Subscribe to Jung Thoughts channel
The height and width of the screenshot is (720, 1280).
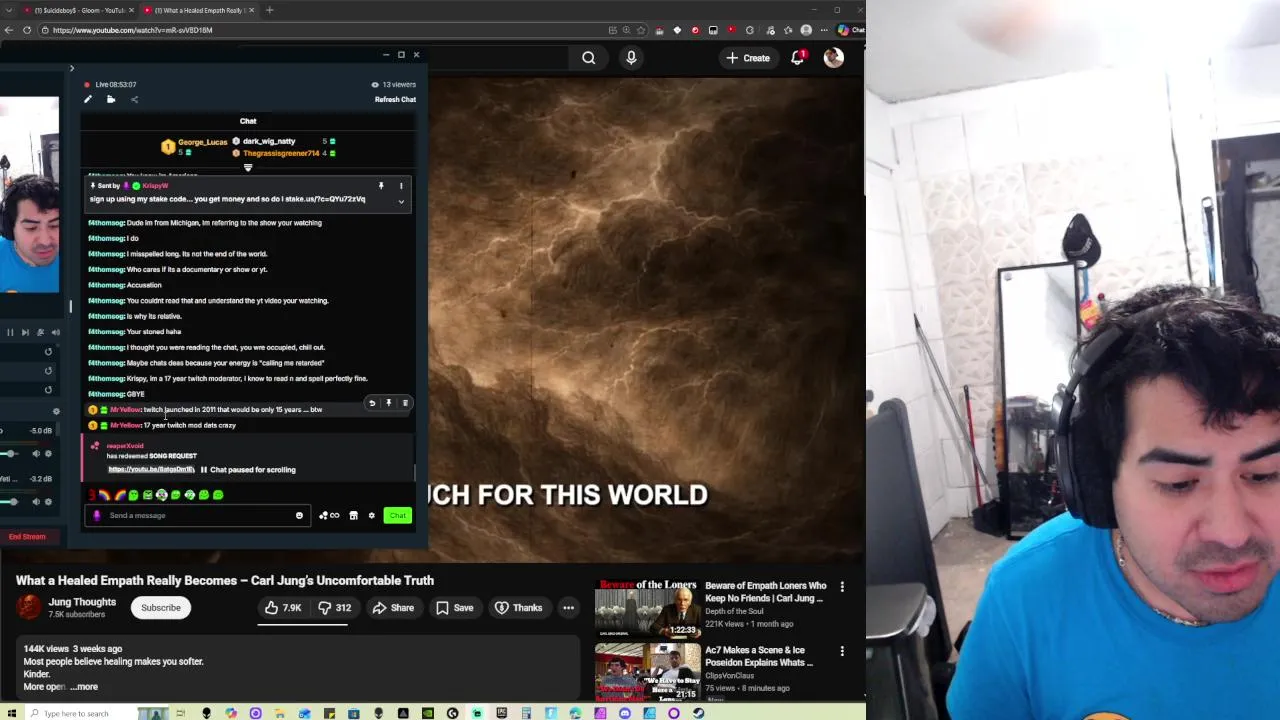tap(161, 608)
